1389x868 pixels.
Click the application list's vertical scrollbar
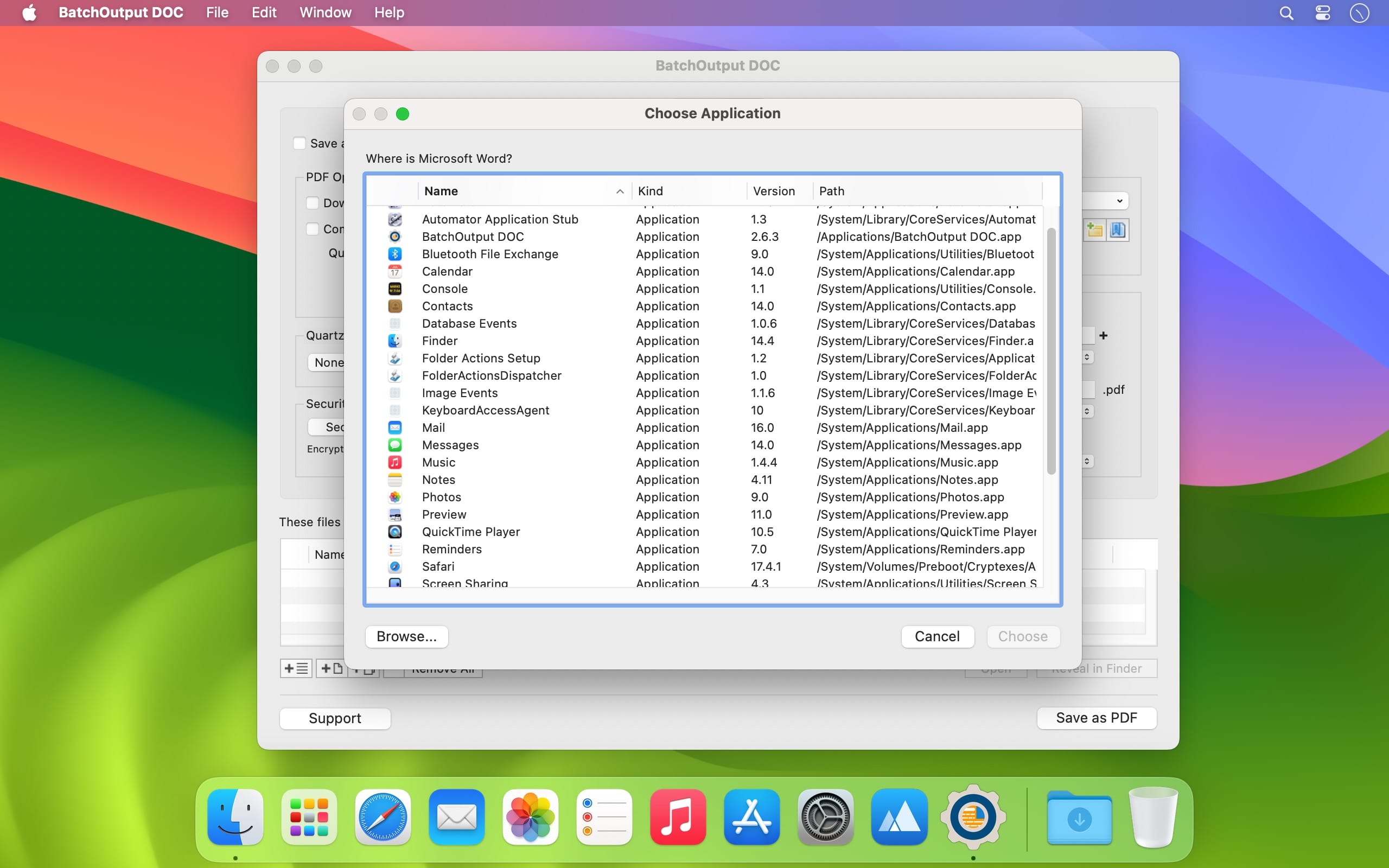[1052, 352]
